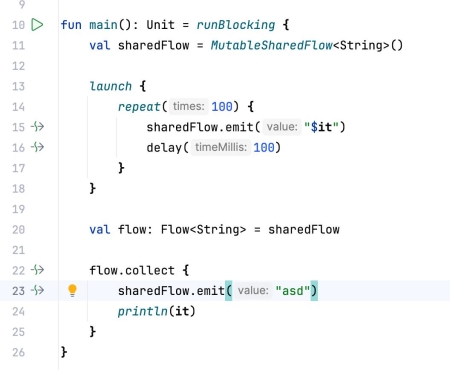This screenshot has height=370, width=450.
Task: Click the sharedFlow variable name on line 11
Action: pos(153,45)
